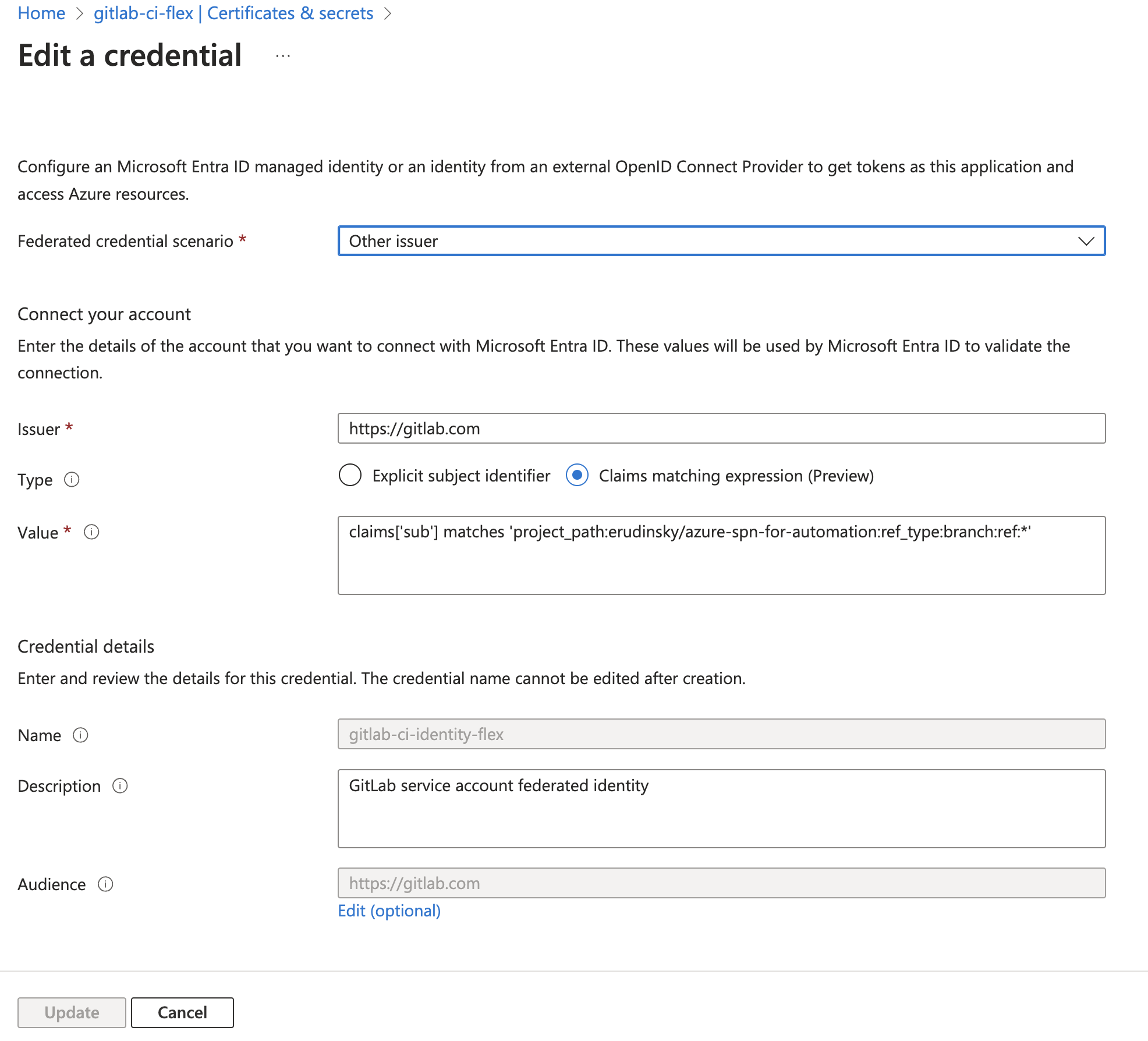Click Edit (optional) audience link

pyautogui.click(x=389, y=911)
